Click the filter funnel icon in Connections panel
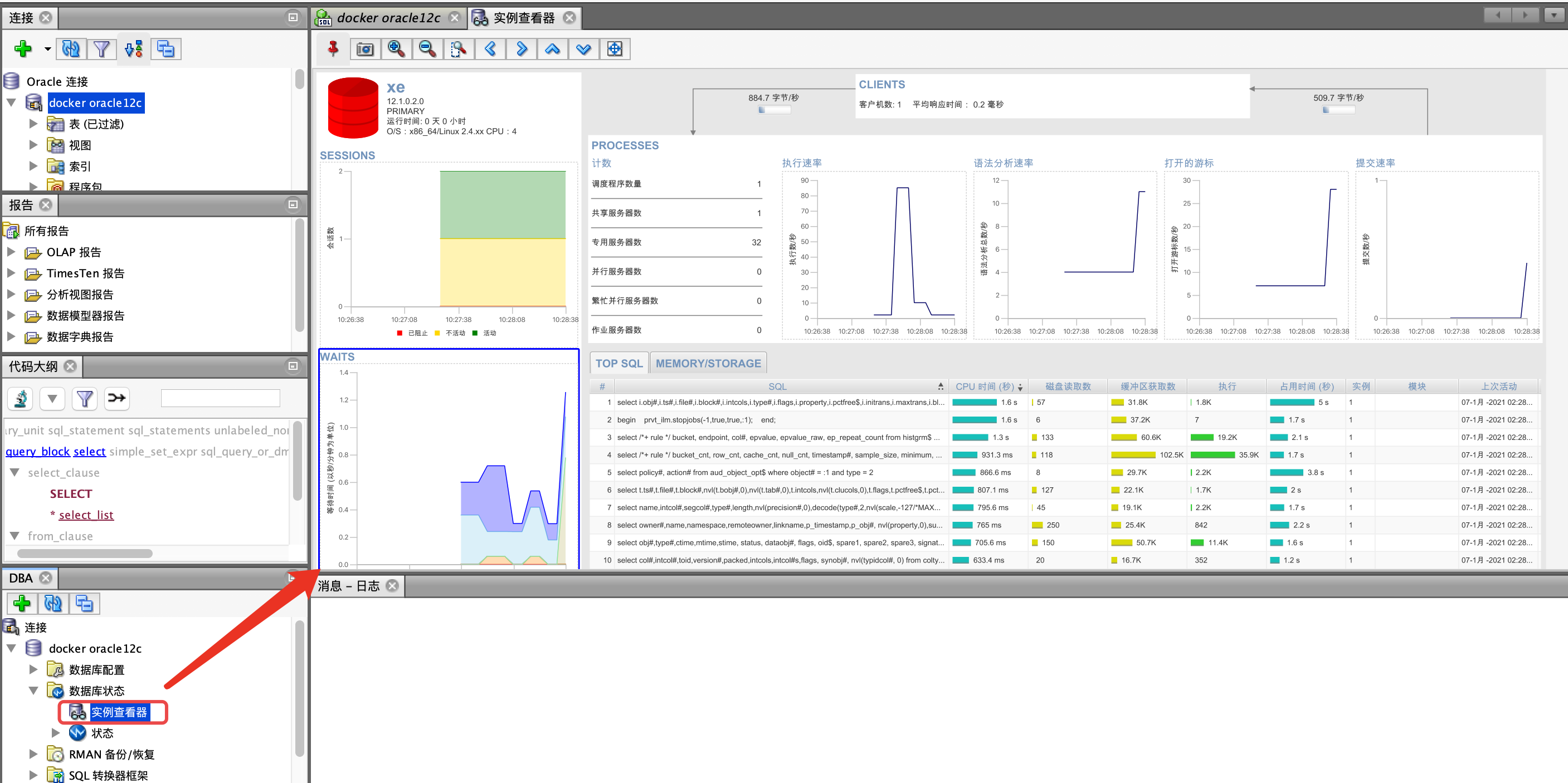1568x783 pixels. (101, 48)
